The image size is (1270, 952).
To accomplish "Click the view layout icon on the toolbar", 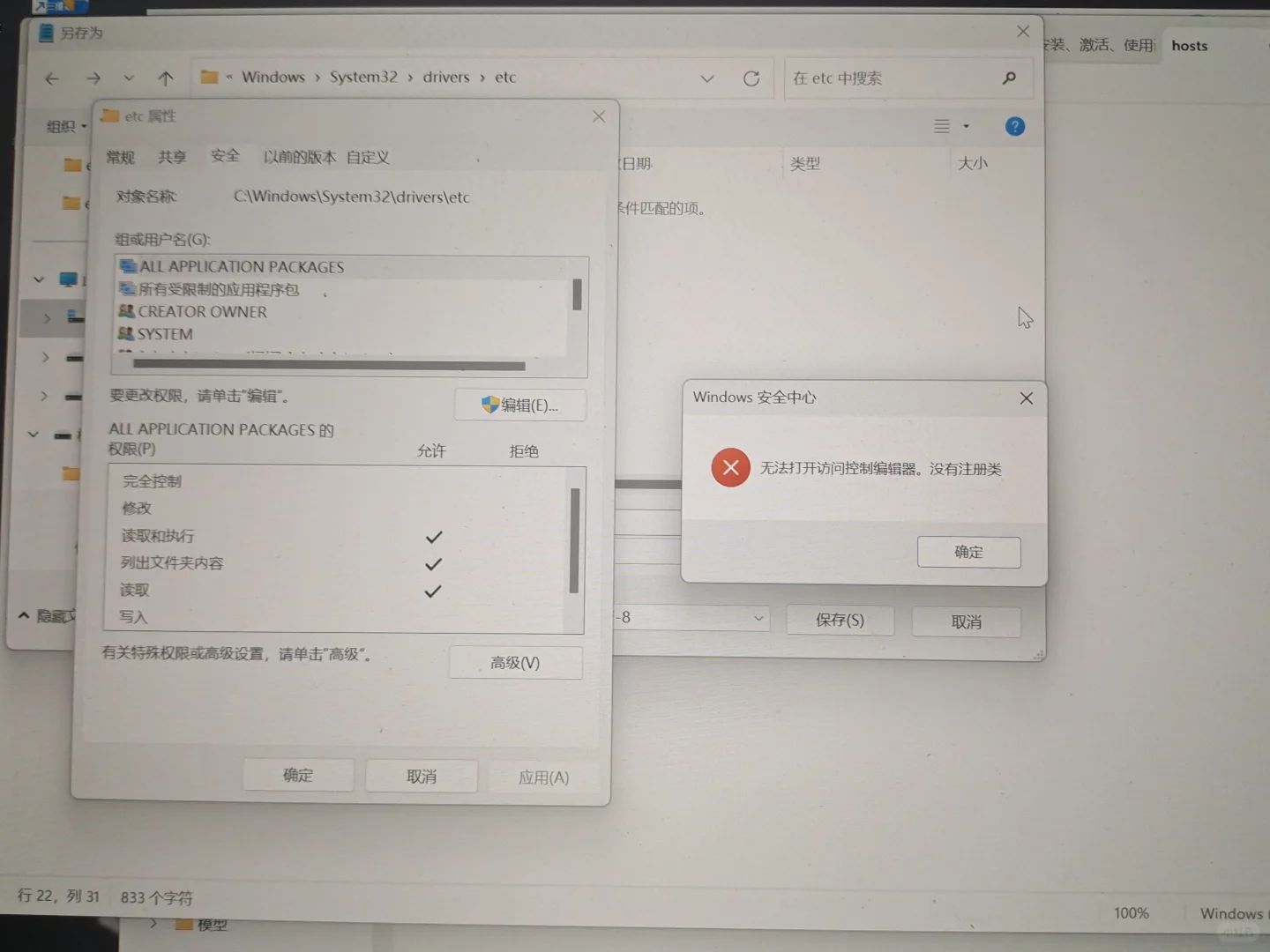I will click(944, 126).
